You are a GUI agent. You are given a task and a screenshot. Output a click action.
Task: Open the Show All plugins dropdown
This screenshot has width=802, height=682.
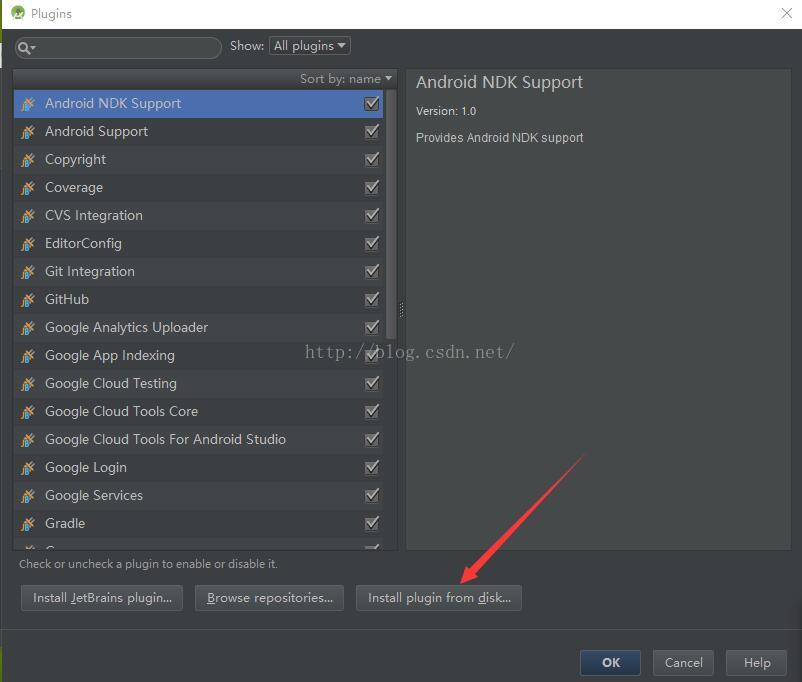point(310,46)
